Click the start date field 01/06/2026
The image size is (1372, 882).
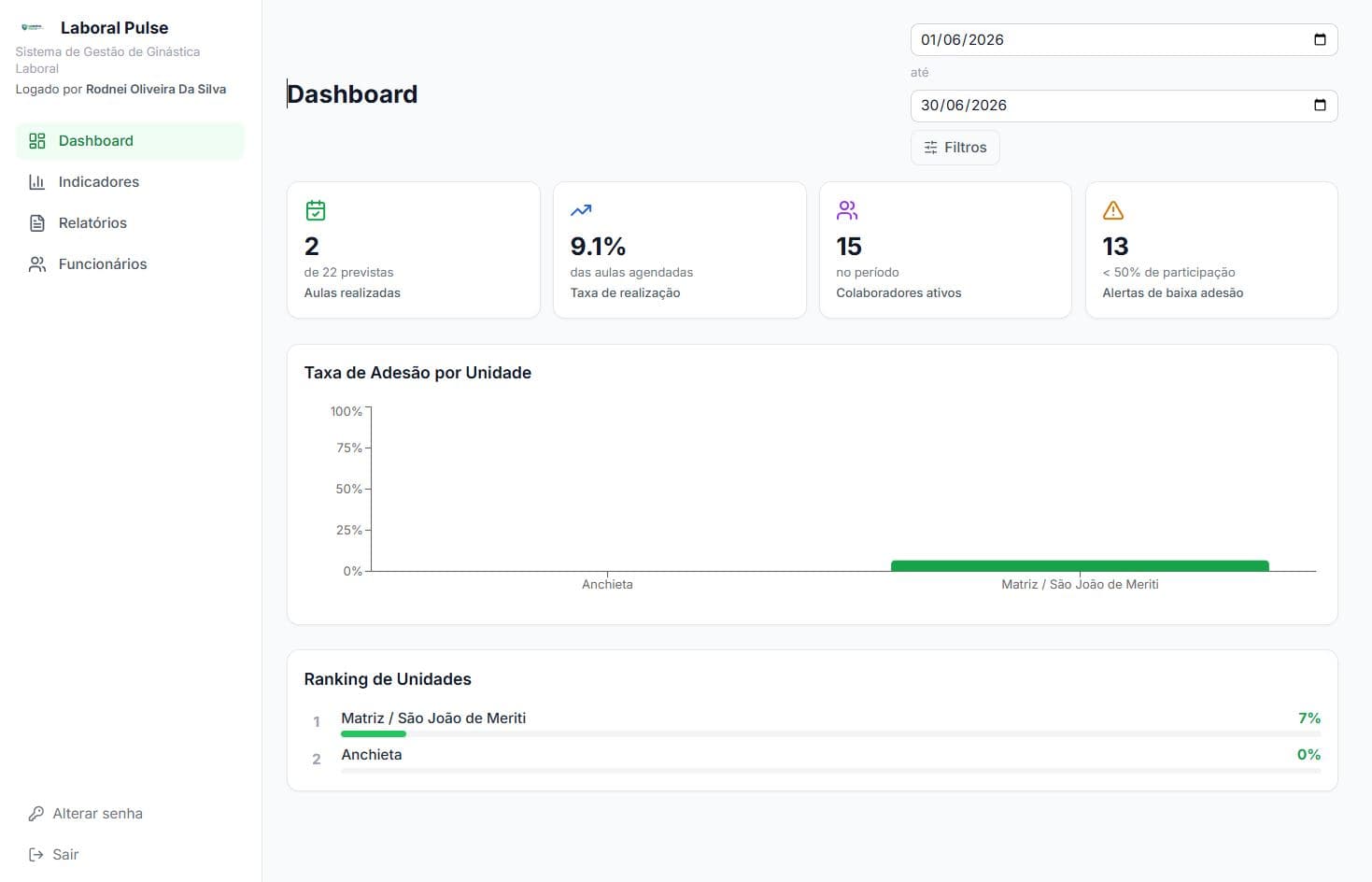click(x=1124, y=39)
